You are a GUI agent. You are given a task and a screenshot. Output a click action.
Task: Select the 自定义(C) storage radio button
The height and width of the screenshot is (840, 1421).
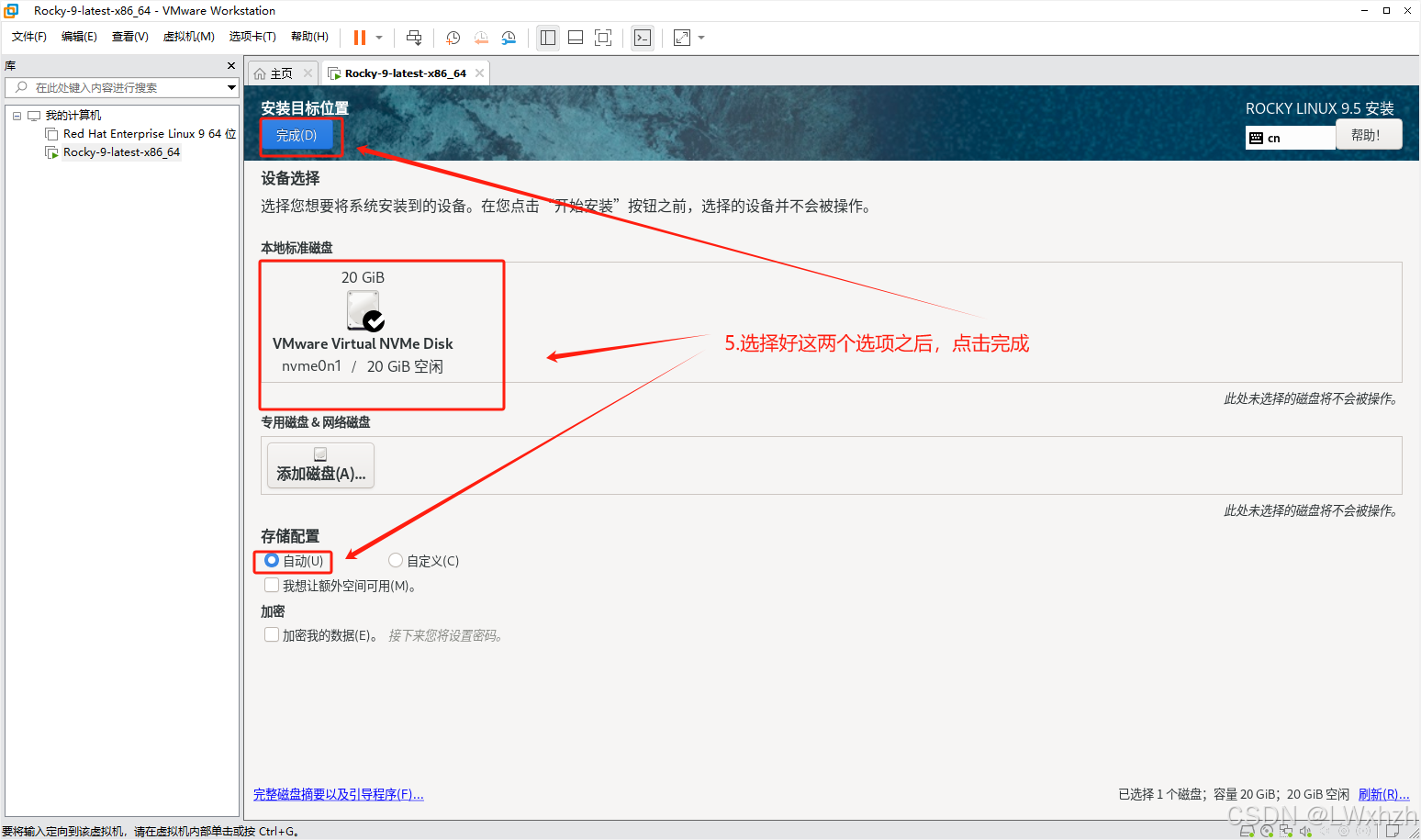point(396,560)
